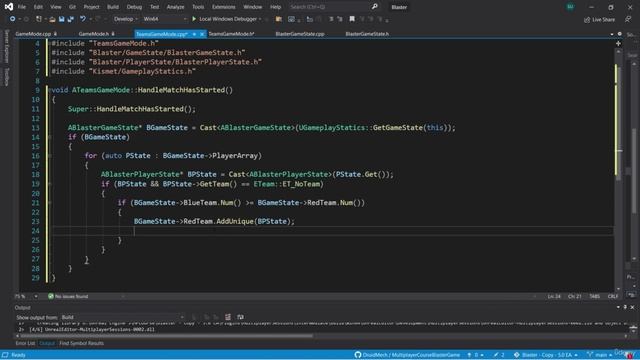640x360 pixels.
Task: Open the open-documents list dropdown arrow
Action: click(x=612, y=34)
